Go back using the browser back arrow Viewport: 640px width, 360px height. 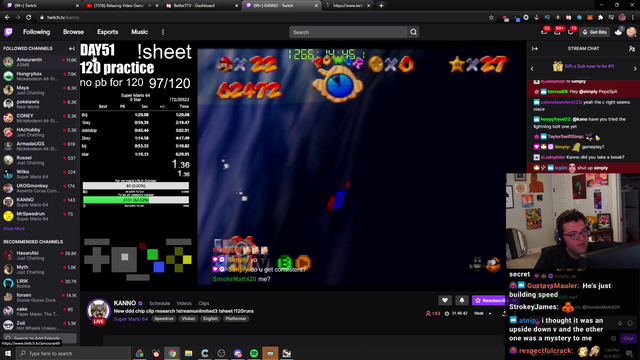pyautogui.click(x=7, y=18)
